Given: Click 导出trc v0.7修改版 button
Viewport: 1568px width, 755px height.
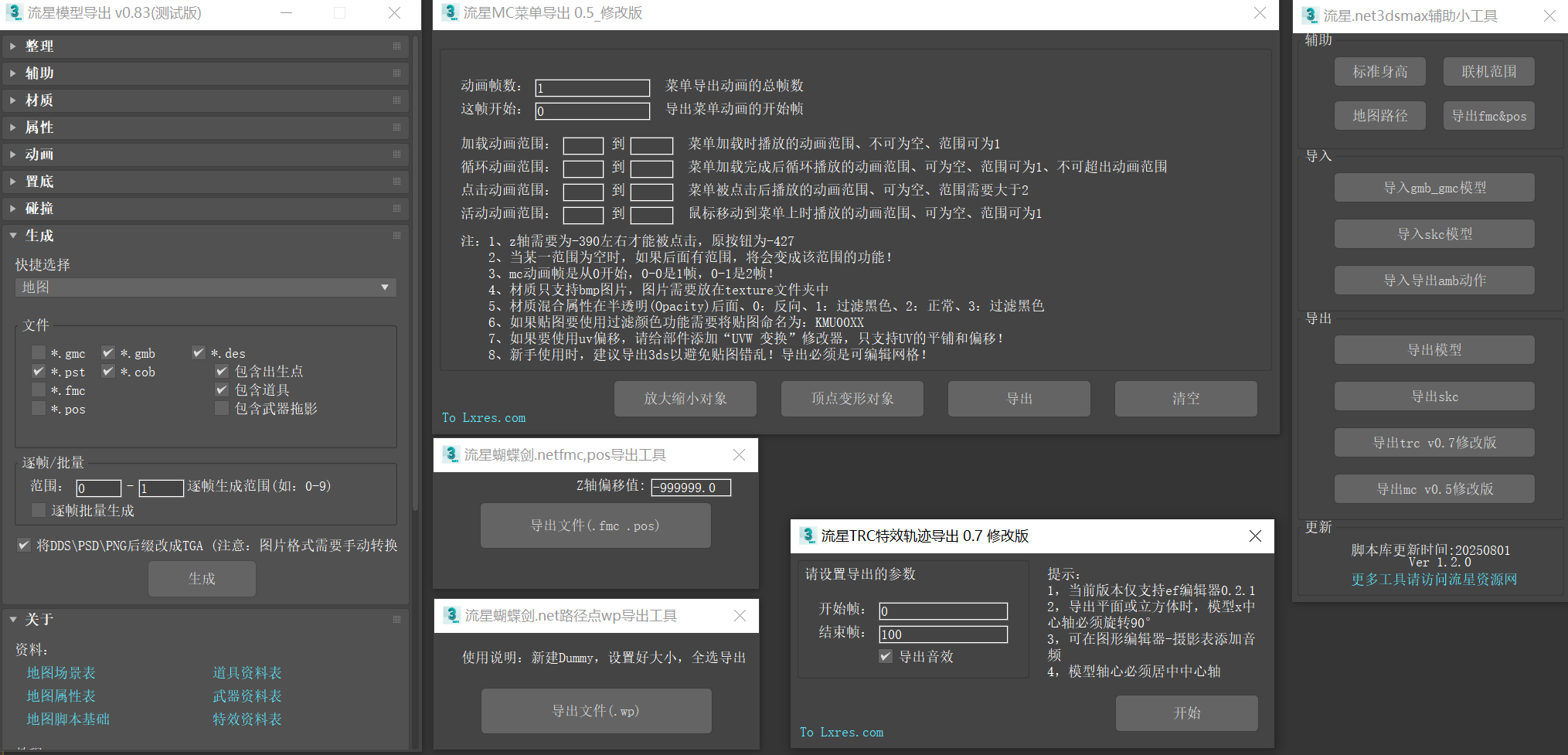Looking at the screenshot, I should click(1434, 443).
